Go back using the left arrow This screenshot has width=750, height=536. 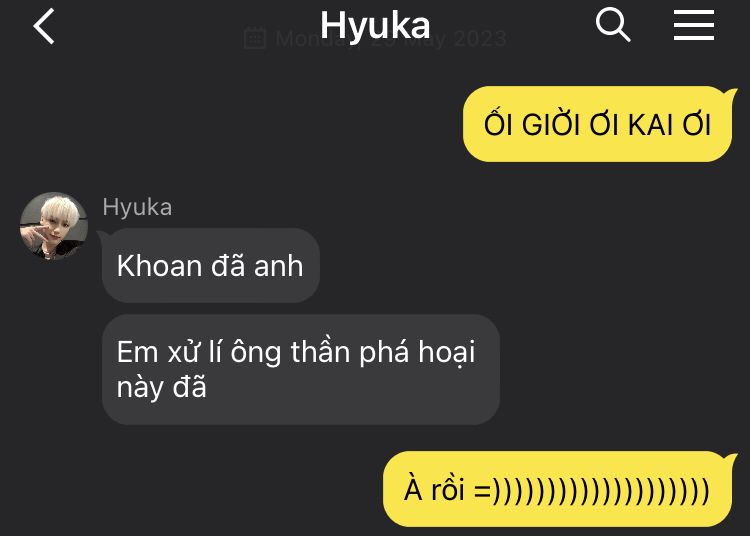pyautogui.click(x=44, y=27)
